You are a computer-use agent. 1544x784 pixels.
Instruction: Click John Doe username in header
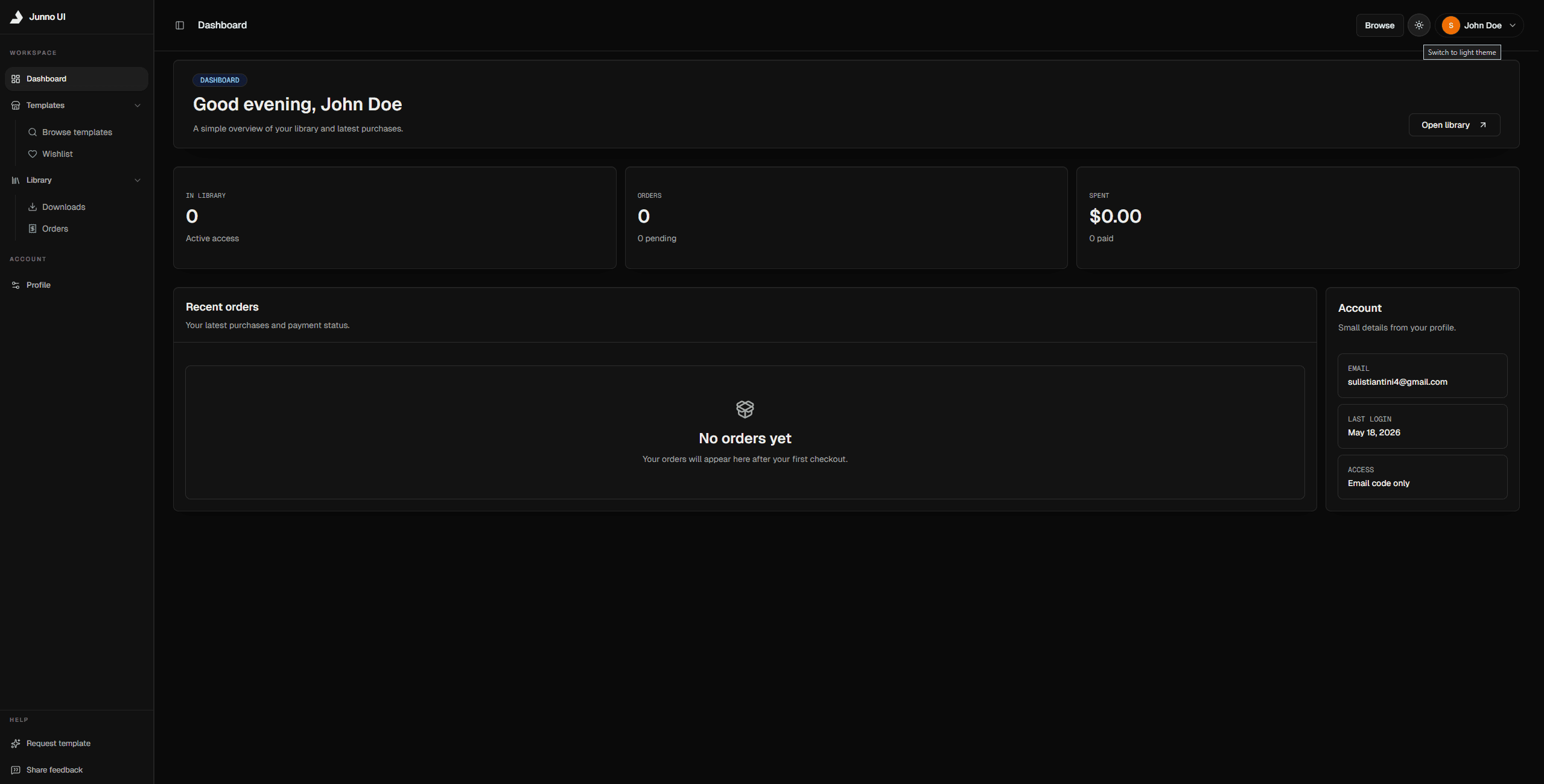[1482, 25]
